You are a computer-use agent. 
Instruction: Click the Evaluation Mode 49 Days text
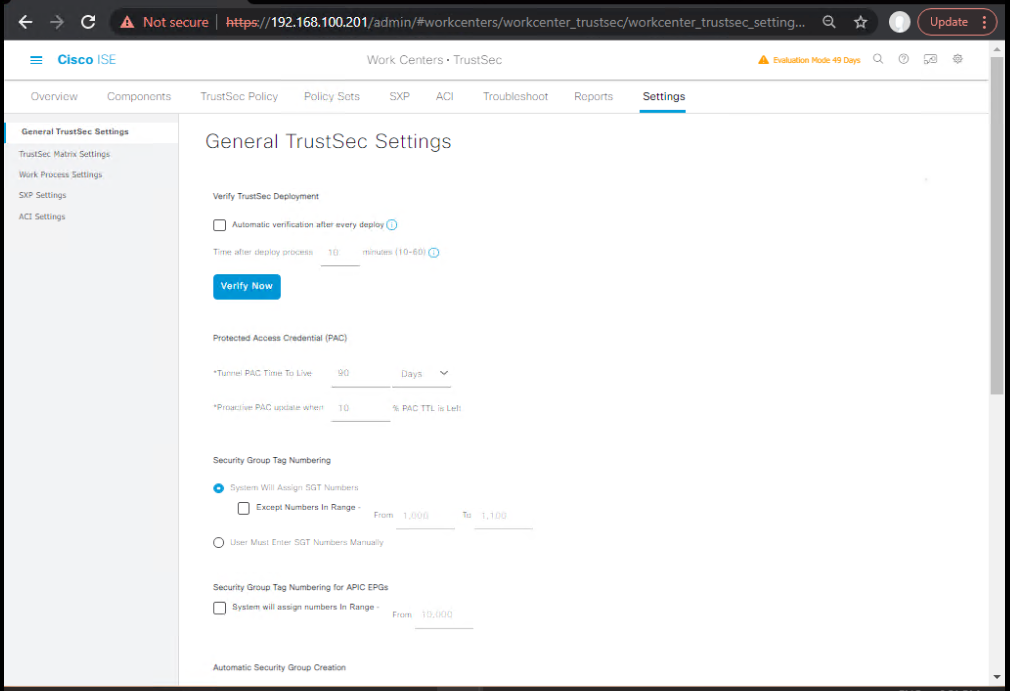click(x=816, y=61)
